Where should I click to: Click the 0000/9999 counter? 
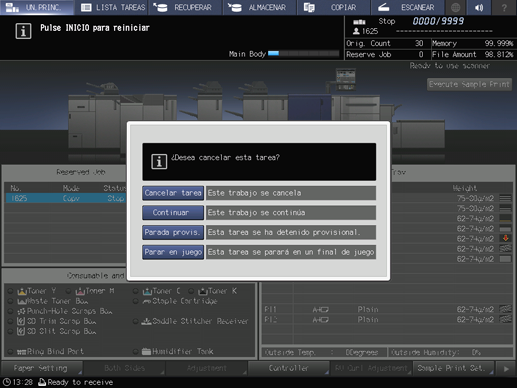coord(438,21)
